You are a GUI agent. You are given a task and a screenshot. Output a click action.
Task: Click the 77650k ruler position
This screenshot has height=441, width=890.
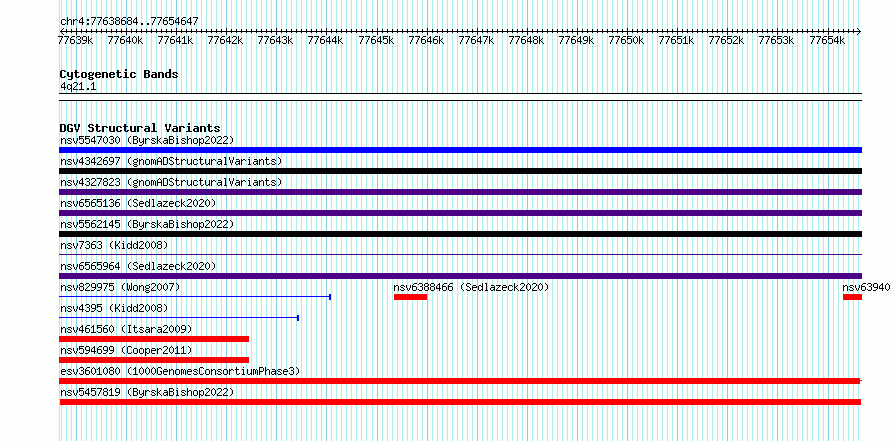(626, 40)
